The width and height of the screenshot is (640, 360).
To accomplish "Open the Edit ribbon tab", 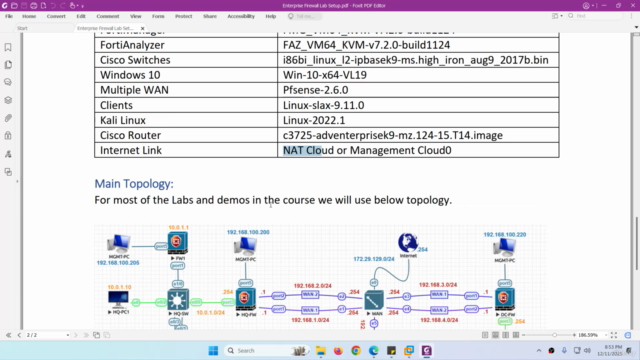I will pos(81,16).
